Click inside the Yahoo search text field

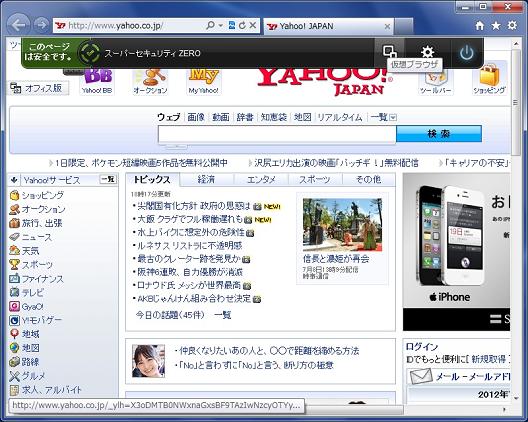click(277, 134)
